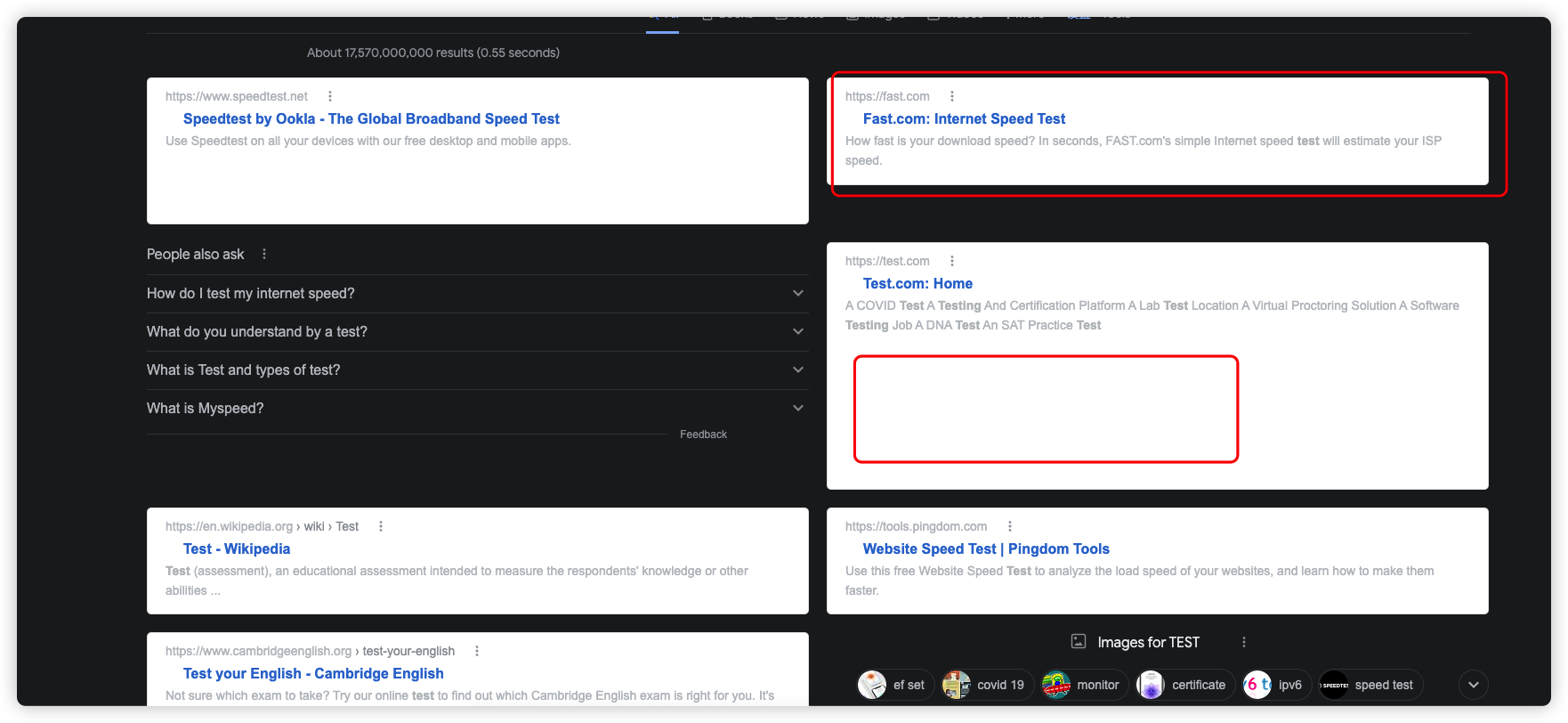This screenshot has width=1568, height=723.
Task: Click the "How fast is your download speed?" snippet
Action: click(x=1144, y=150)
